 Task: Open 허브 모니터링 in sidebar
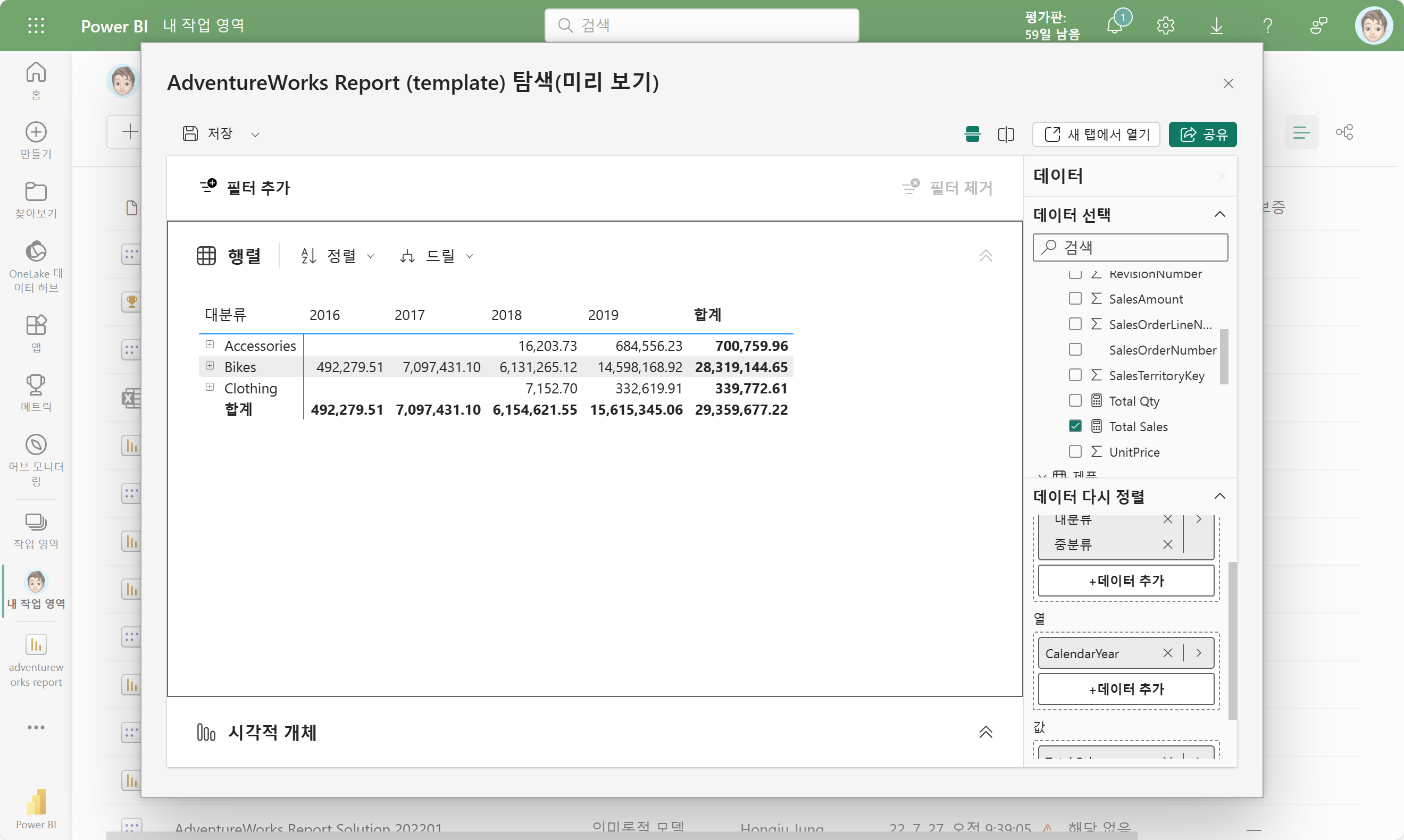(36, 460)
